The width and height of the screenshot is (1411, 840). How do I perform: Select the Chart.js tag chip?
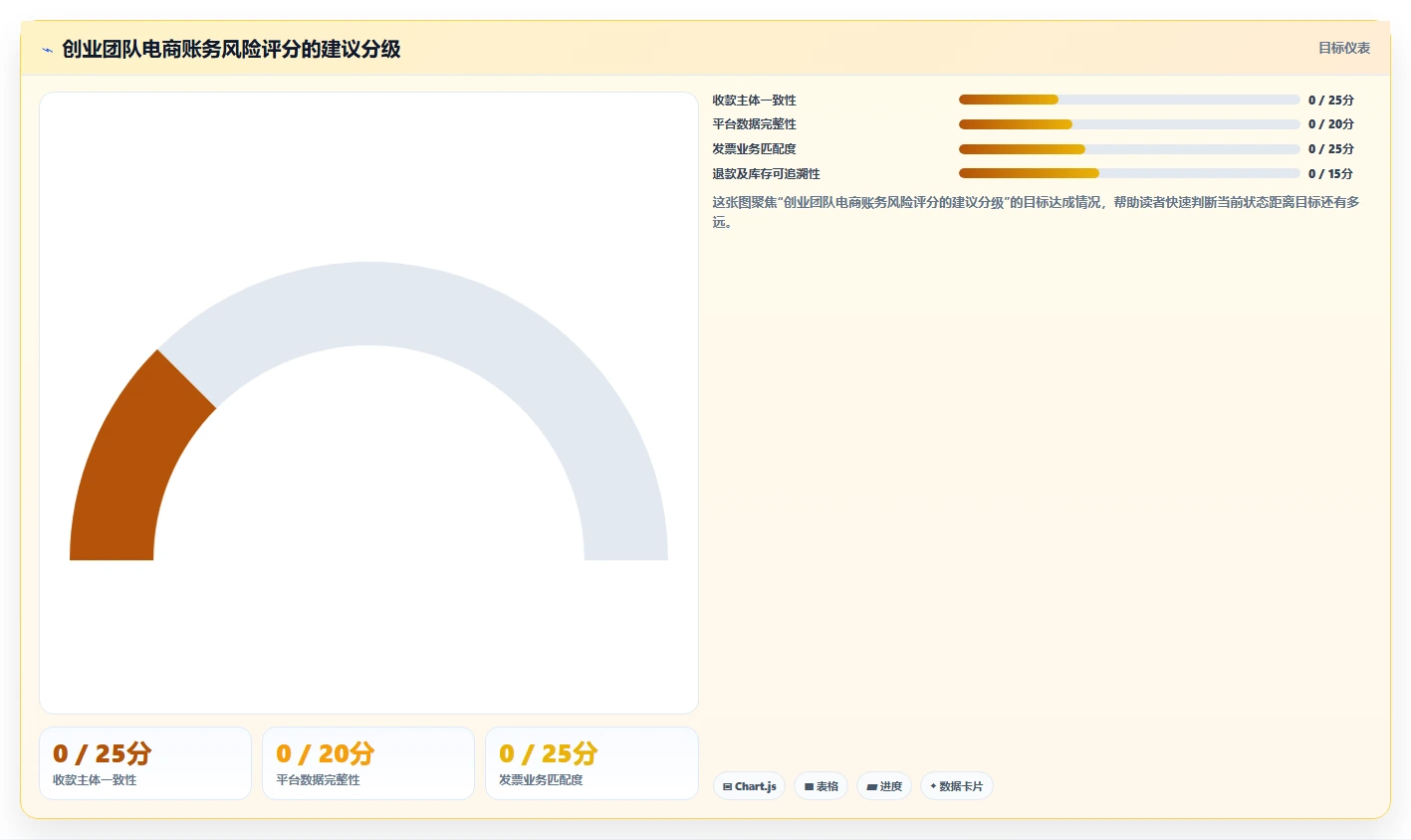tap(749, 786)
